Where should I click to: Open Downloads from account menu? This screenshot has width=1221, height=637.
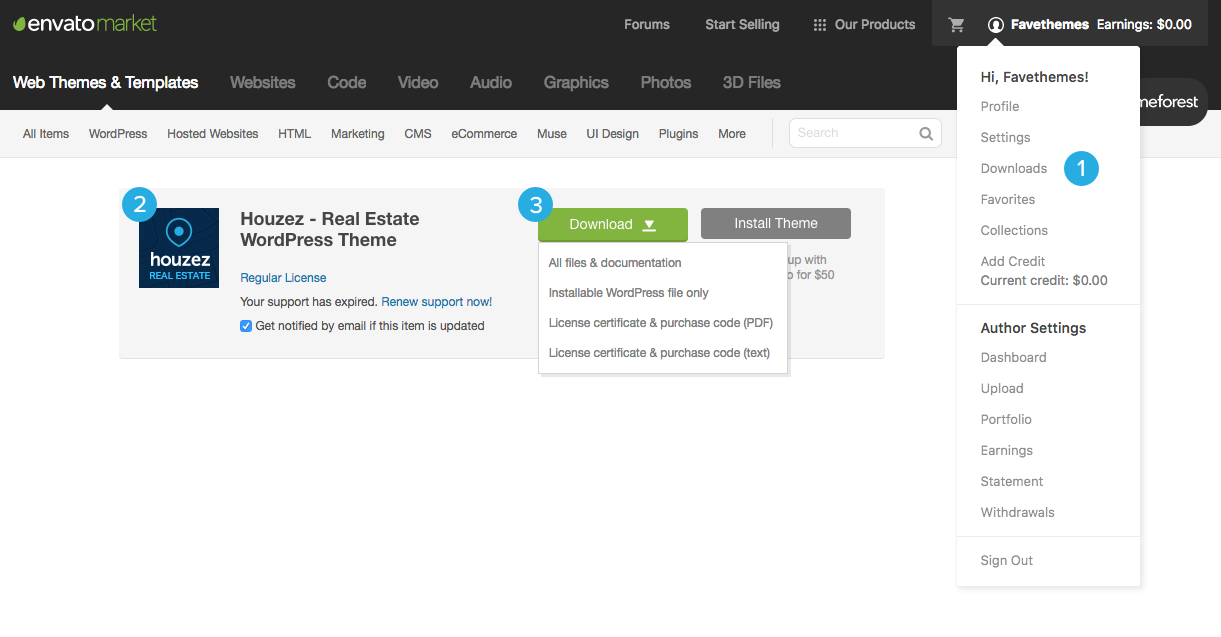tap(1014, 169)
